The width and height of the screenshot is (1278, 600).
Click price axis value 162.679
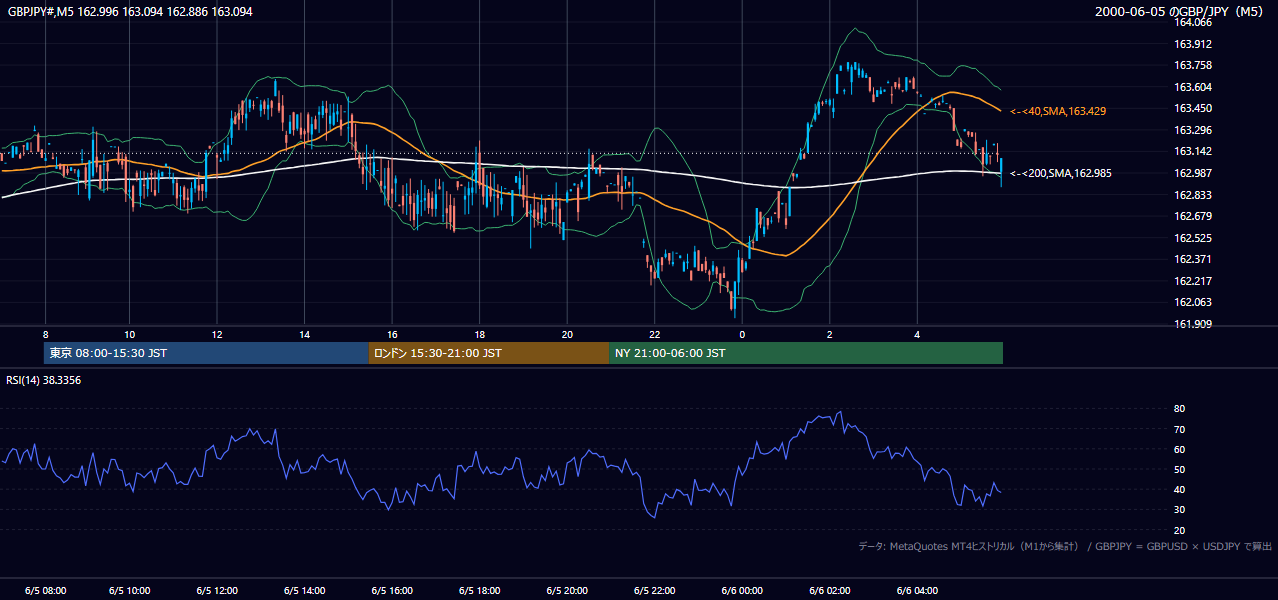[1192, 216]
